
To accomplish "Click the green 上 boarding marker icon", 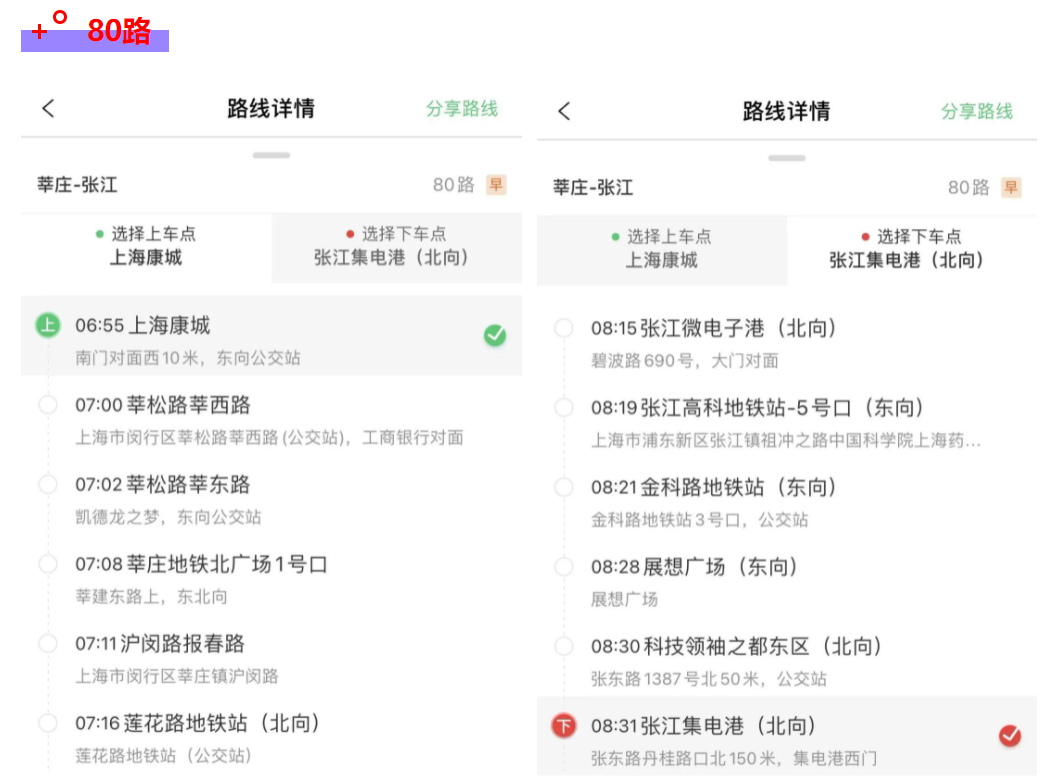I will (x=48, y=325).
